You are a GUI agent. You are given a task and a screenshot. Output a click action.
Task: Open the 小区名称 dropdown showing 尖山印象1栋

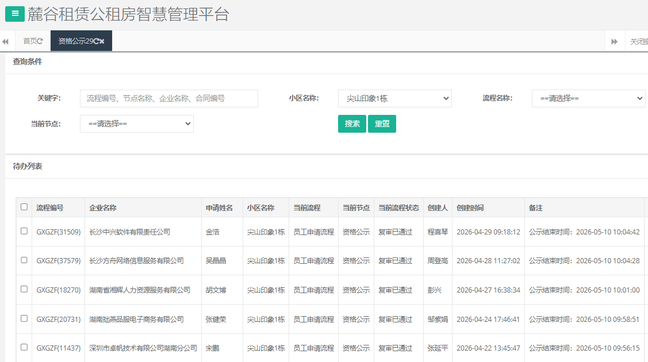(395, 98)
